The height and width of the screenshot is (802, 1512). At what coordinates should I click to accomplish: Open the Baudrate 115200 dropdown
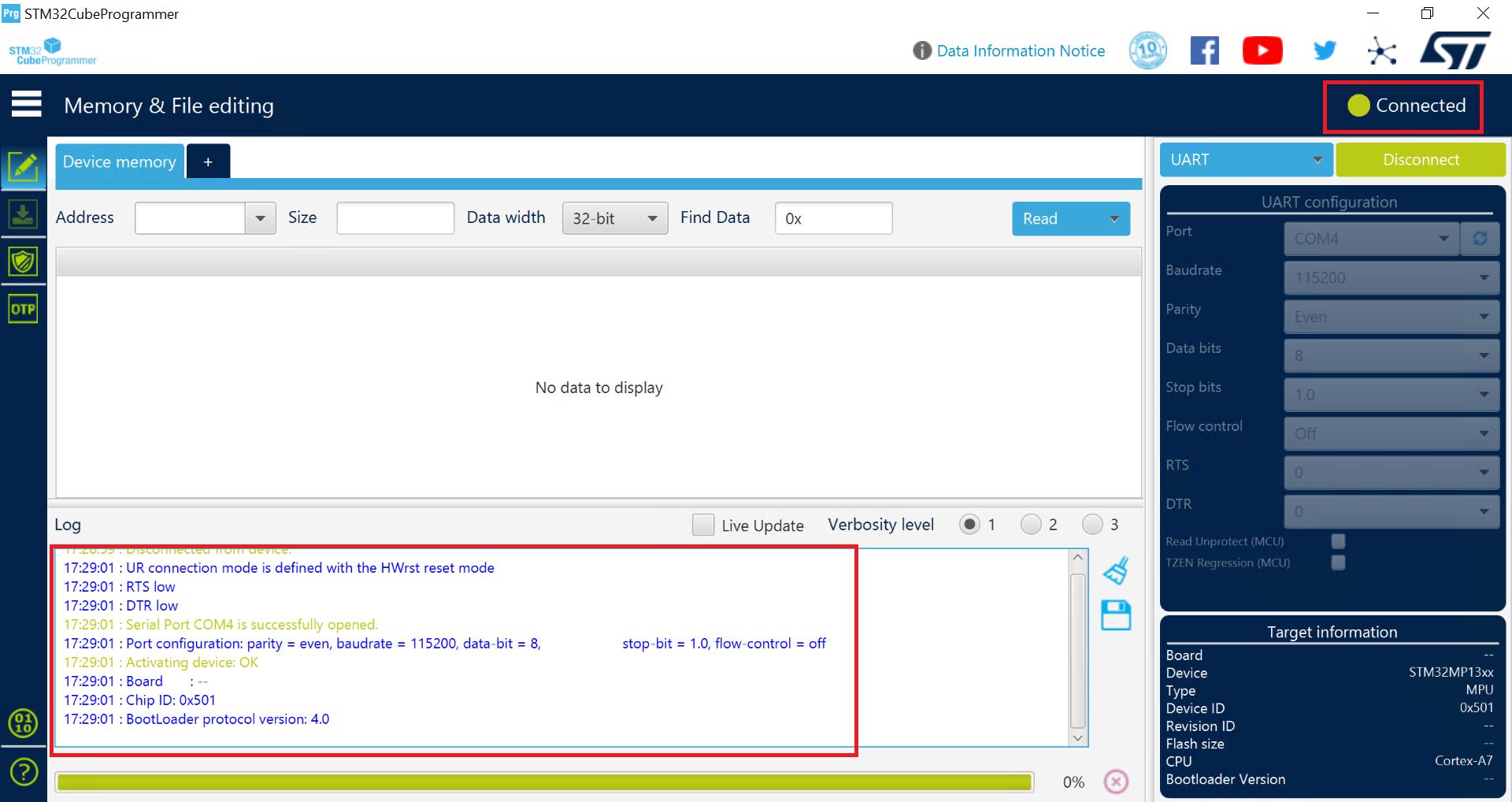click(1392, 277)
